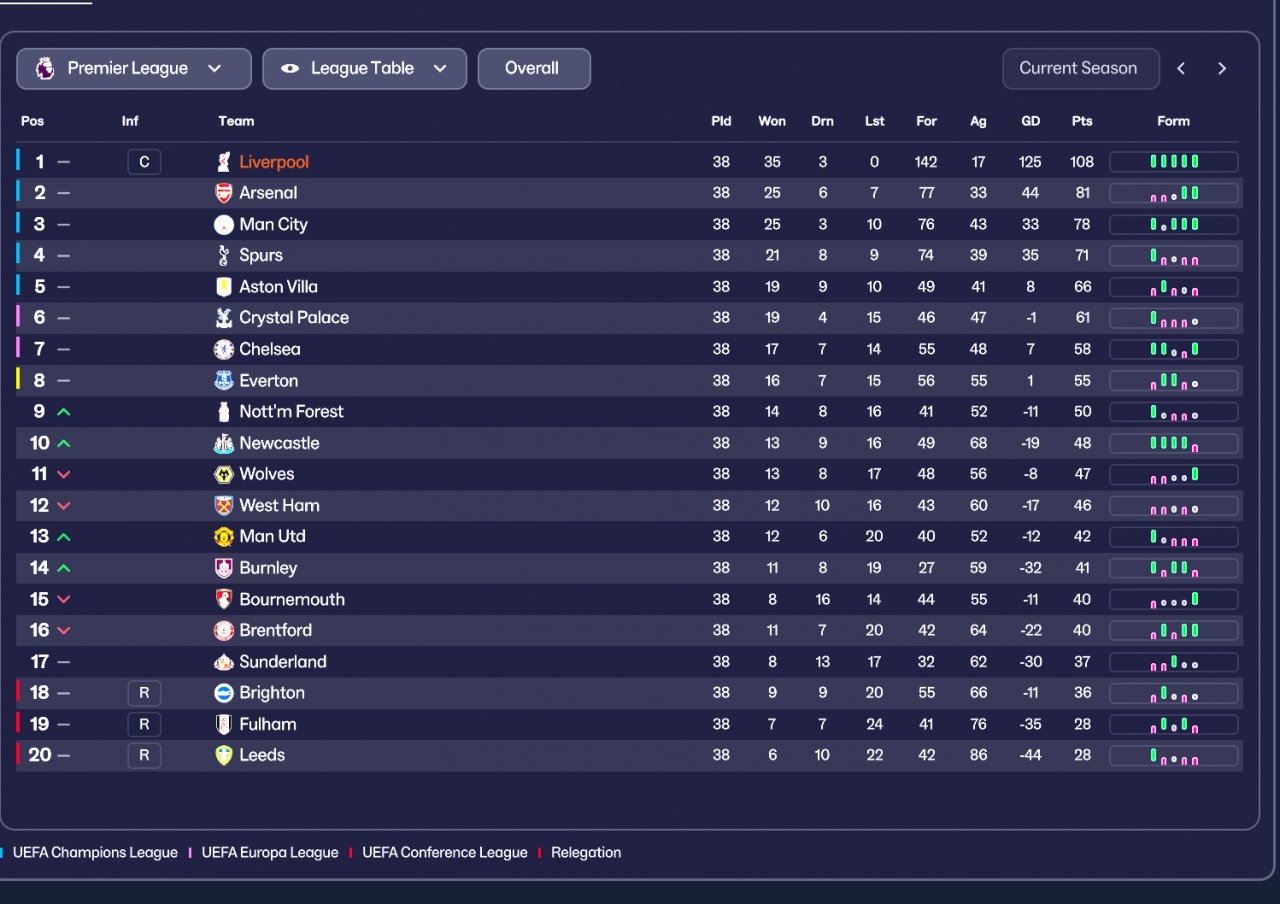
Task: Click the Brighton badge icon
Action: [x=224, y=693]
